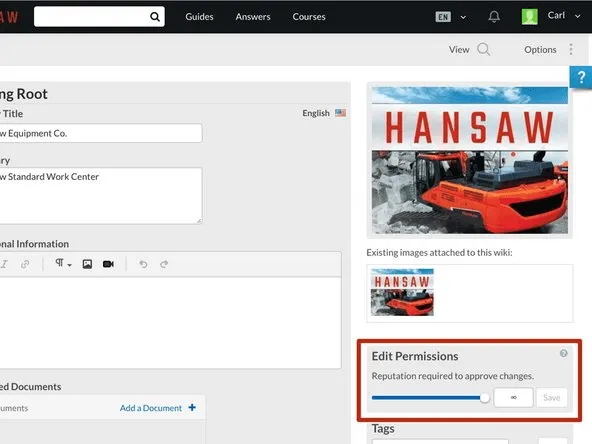Click the search magnifier icon in header

tap(155, 17)
